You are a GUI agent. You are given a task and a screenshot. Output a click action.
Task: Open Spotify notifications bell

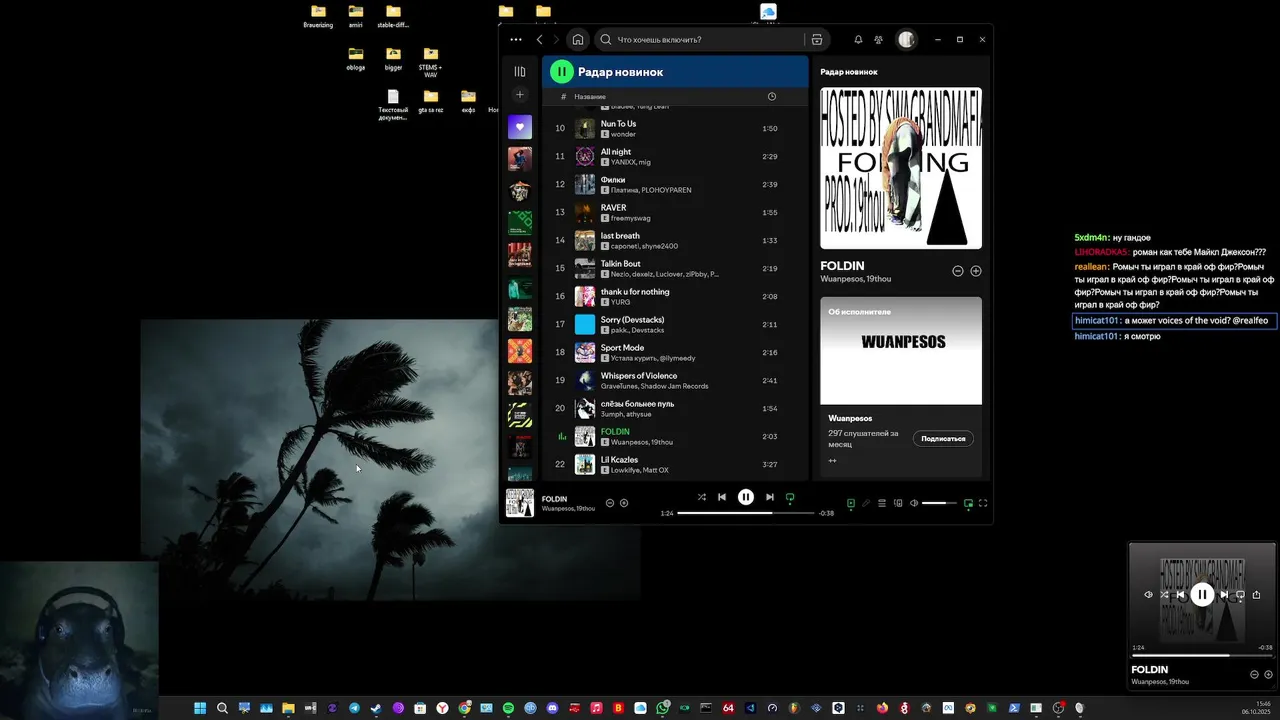coord(858,40)
